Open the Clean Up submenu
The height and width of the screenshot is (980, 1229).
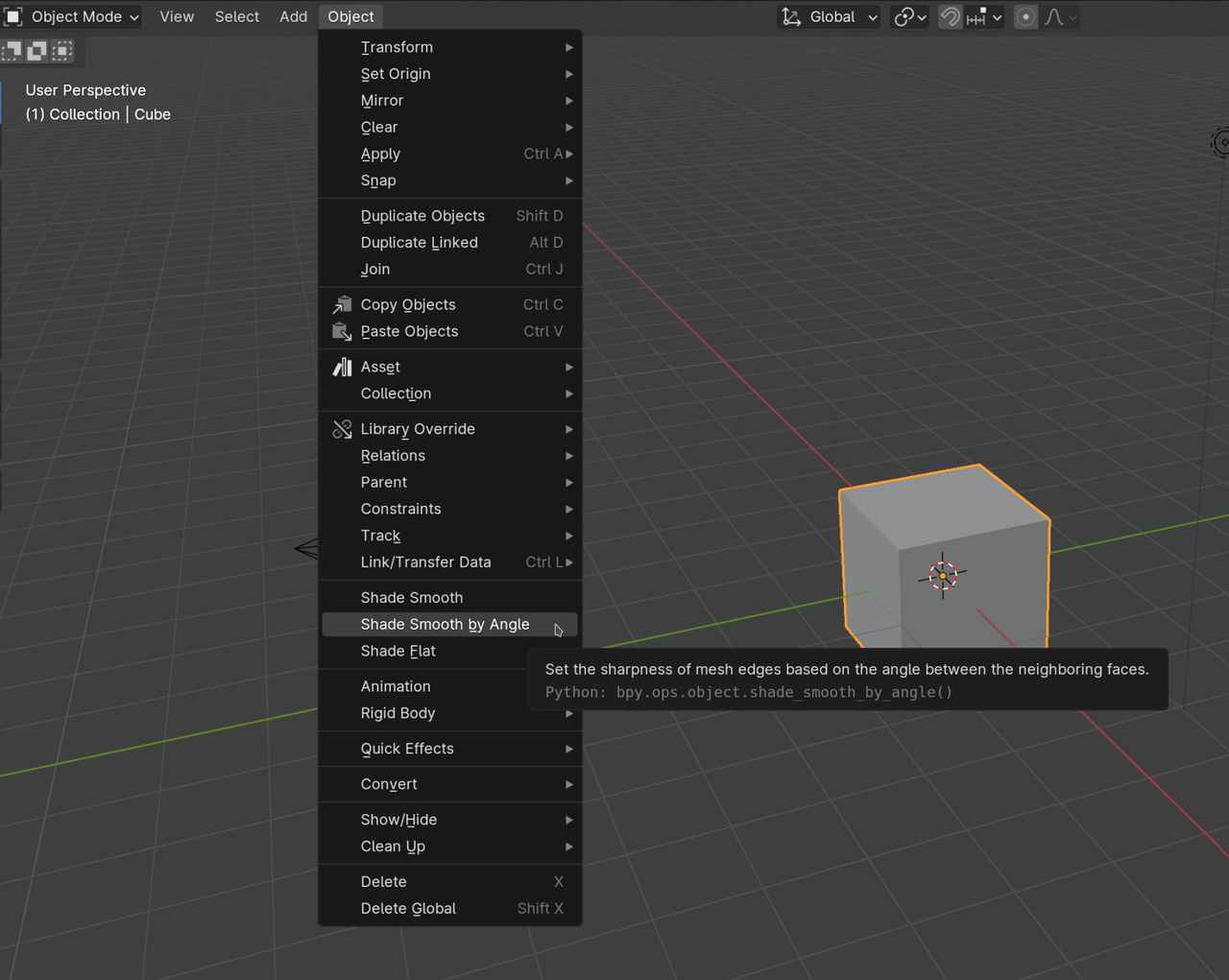(x=449, y=847)
